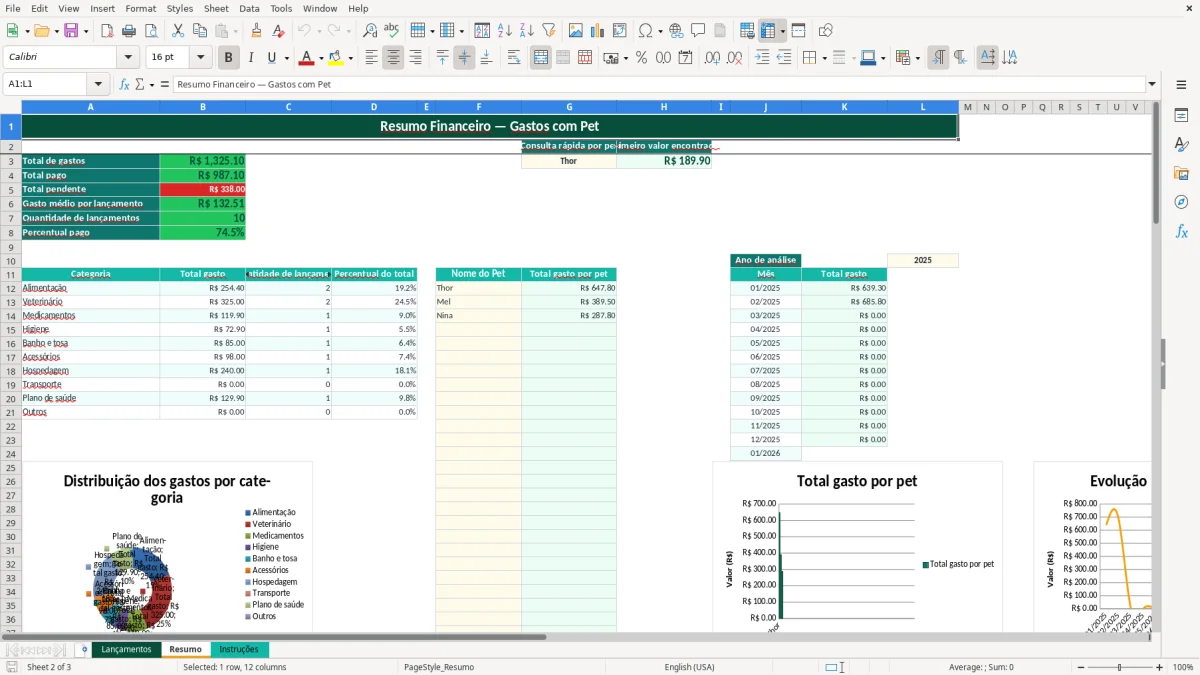Expand Name Box dropdown arrow

pyautogui.click(x=98, y=84)
